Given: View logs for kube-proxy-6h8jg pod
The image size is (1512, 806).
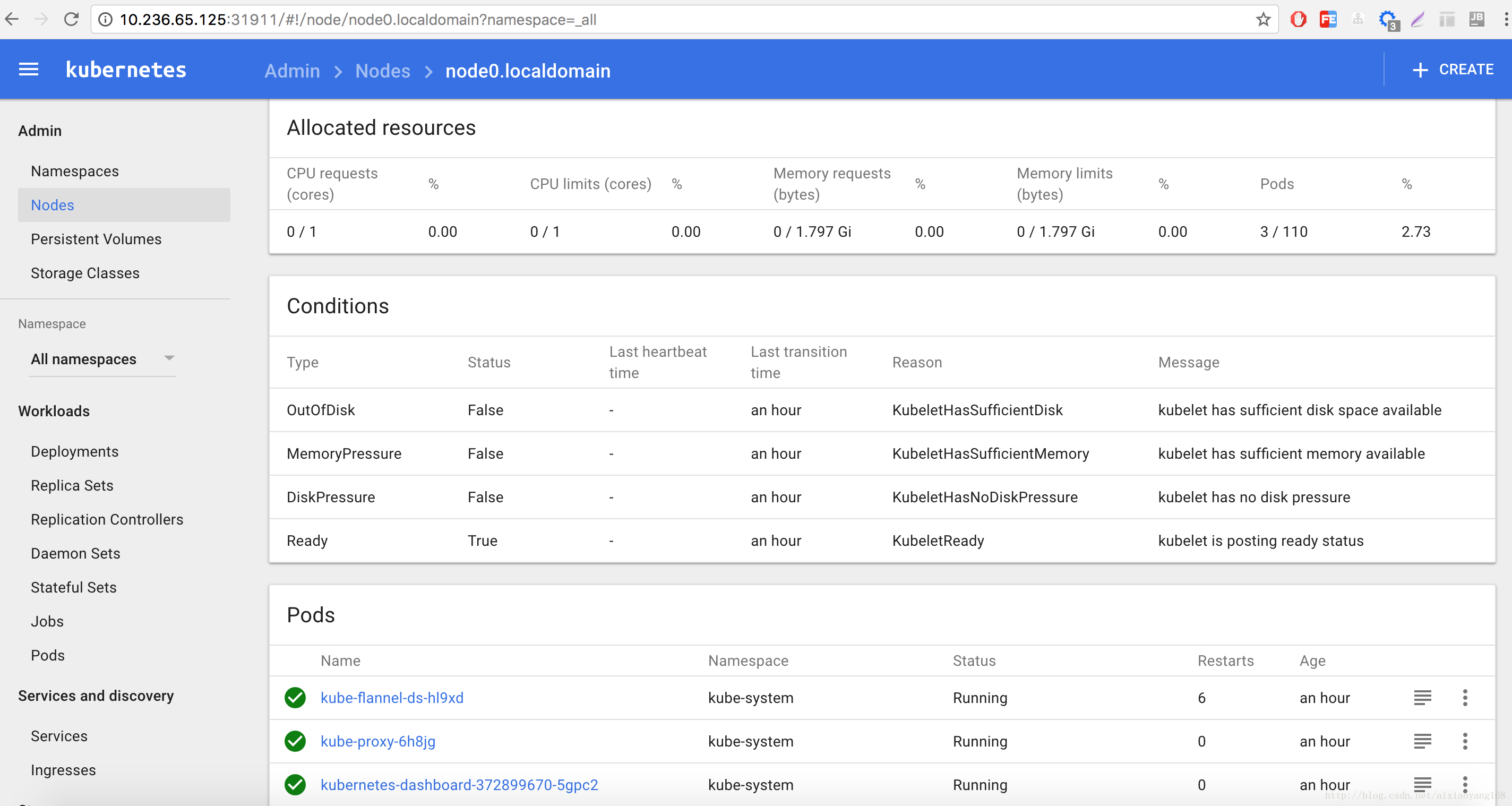Looking at the screenshot, I should click(1422, 741).
